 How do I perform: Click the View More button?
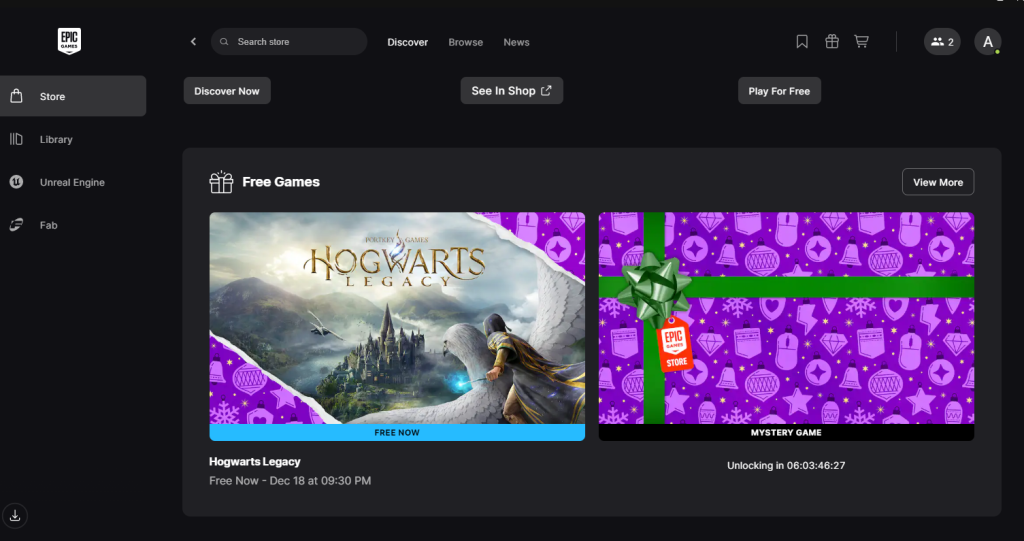point(938,182)
